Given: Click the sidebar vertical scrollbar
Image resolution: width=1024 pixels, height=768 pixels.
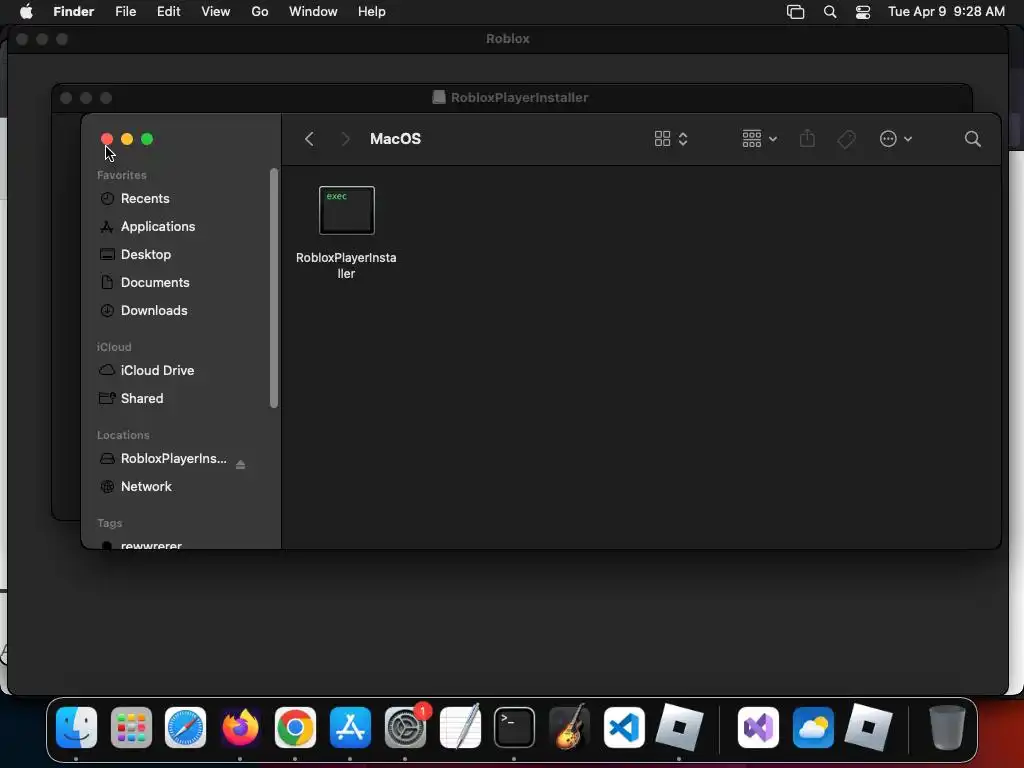Looking at the screenshot, I should (x=274, y=288).
